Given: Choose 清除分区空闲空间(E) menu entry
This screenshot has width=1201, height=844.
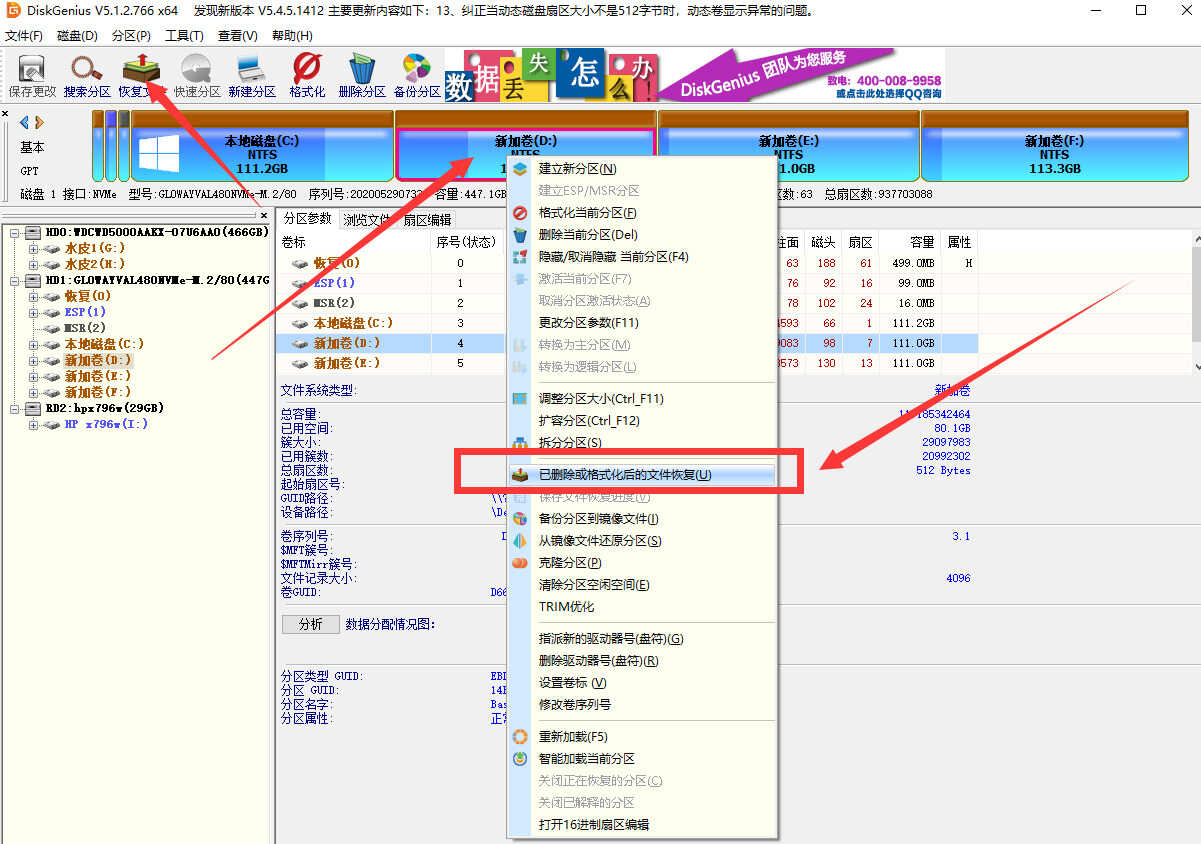Looking at the screenshot, I should coord(642,585).
